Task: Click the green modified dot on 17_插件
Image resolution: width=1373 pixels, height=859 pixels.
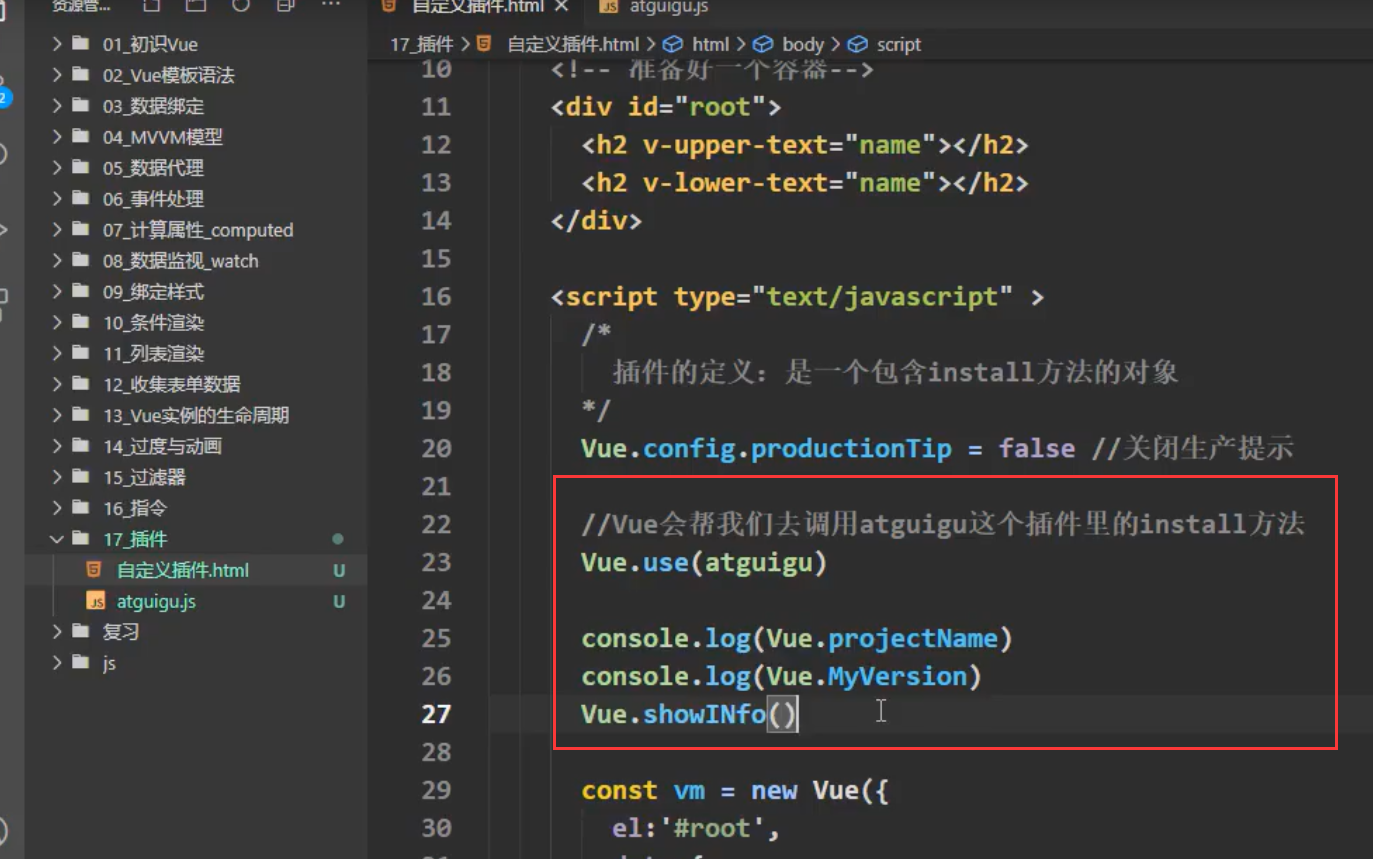Action: pyautogui.click(x=338, y=539)
